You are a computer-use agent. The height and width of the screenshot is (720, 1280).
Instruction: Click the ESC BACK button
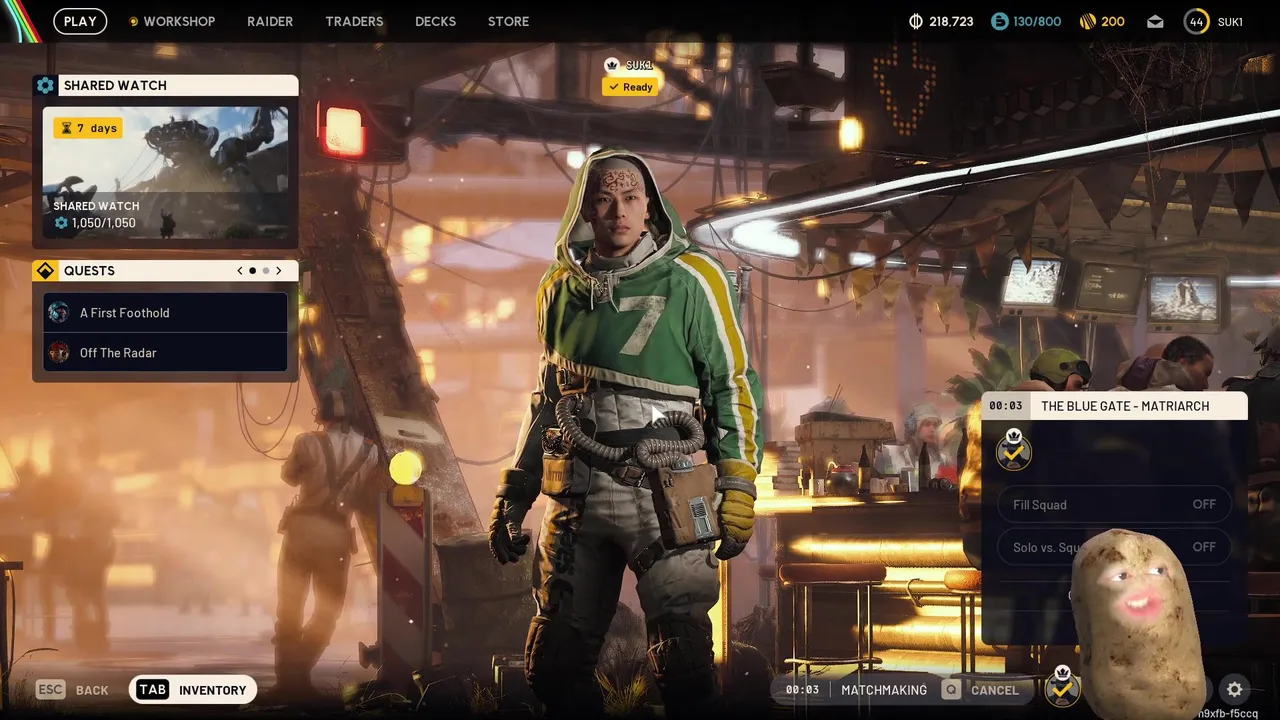tap(73, 690)
